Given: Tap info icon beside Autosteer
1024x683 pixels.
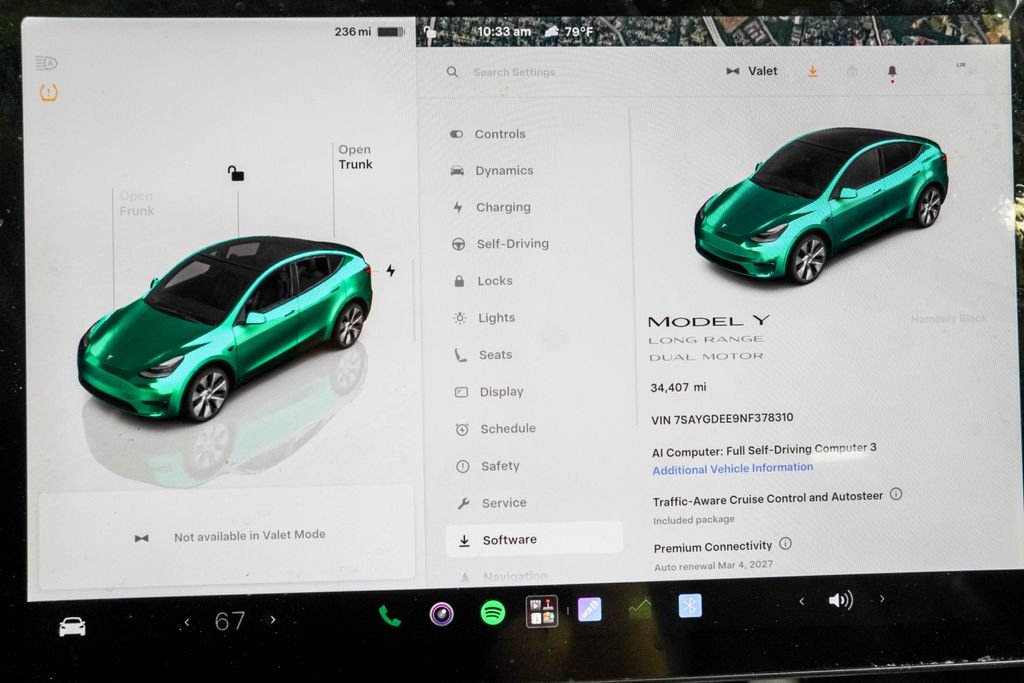Looking at the screenshot, I should click(x=896, y=494).
